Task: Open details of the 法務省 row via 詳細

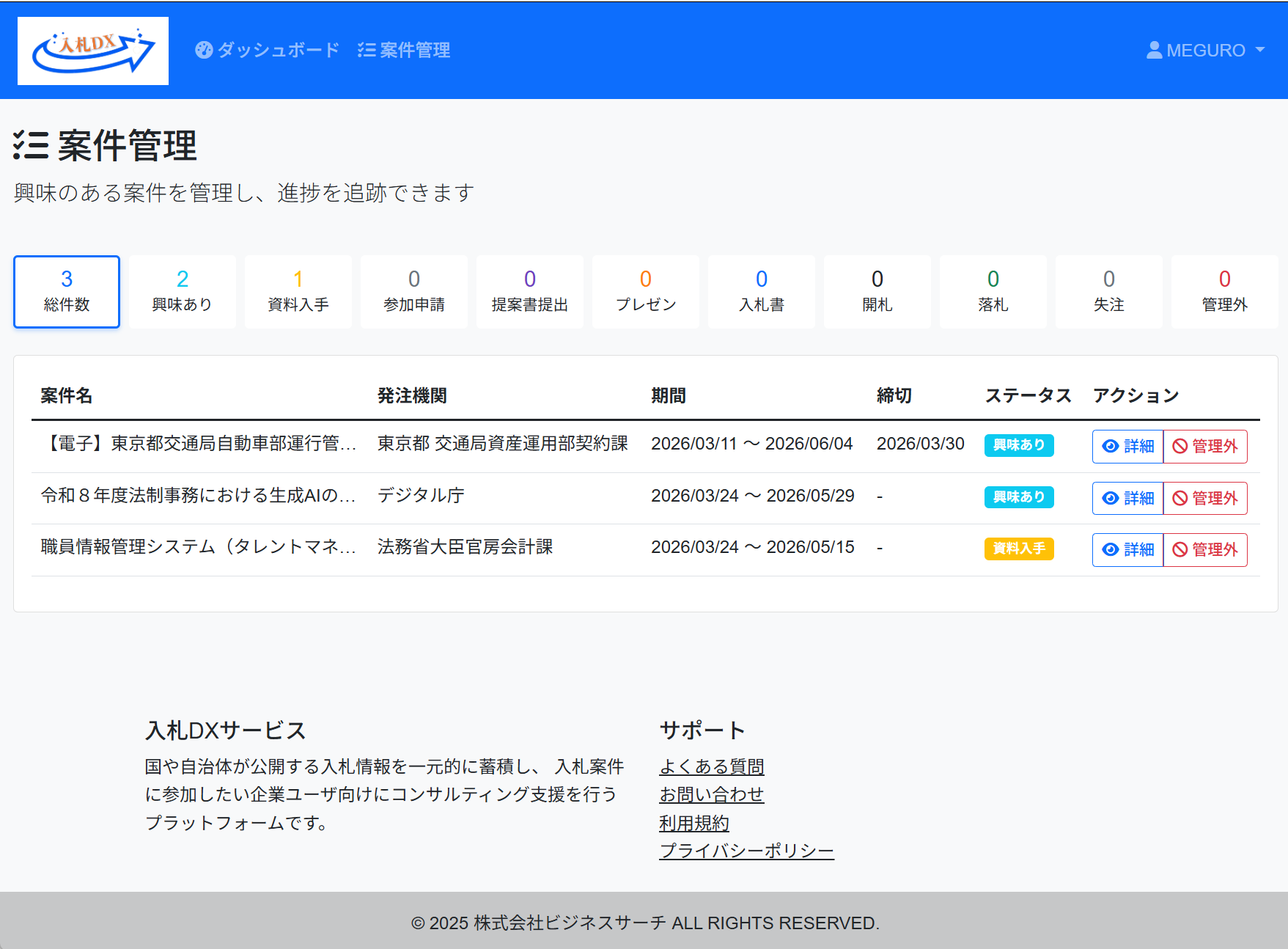Action: pos(1127,549)
